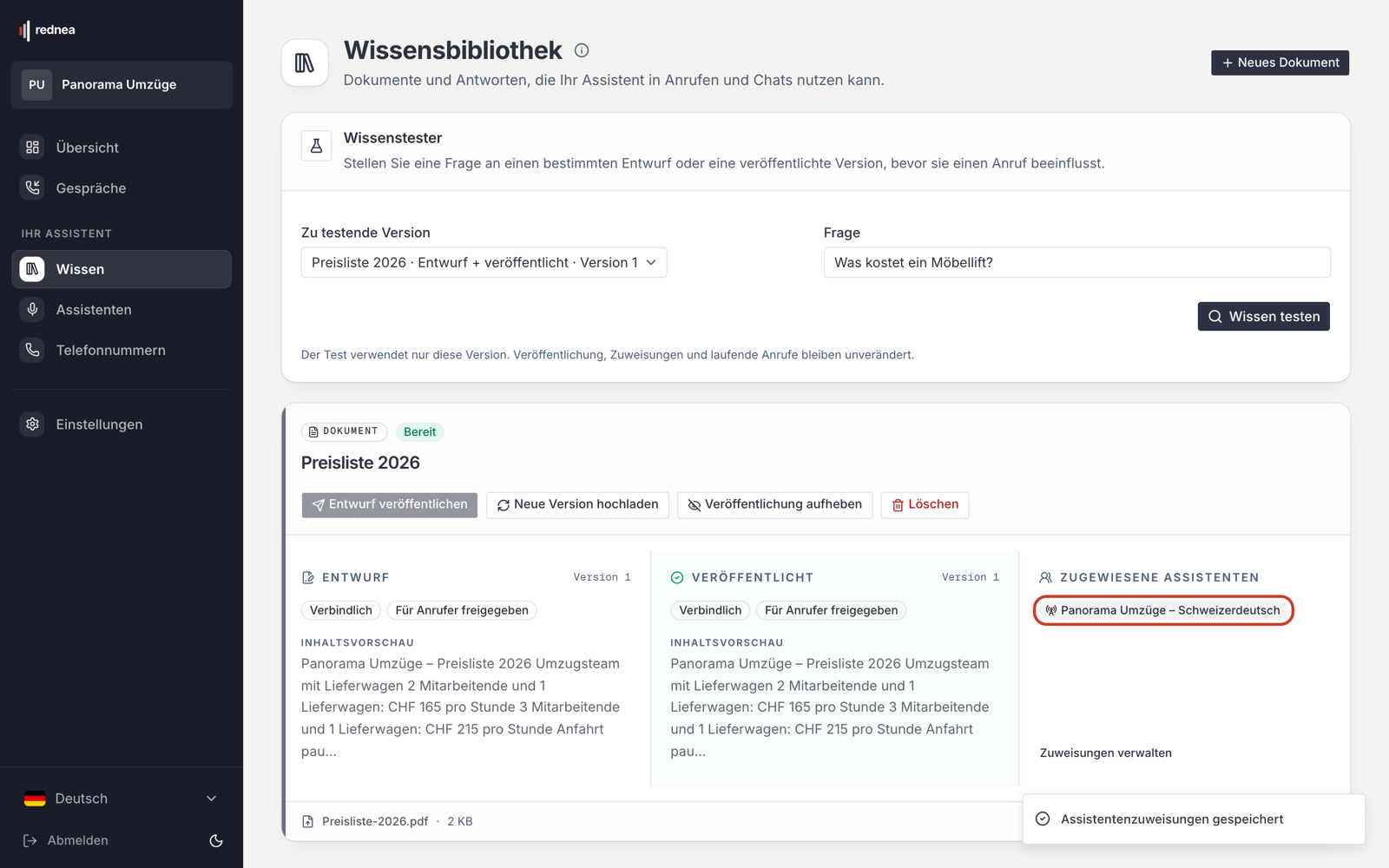Viewport: 1389px width, 868px height.
Task: Click the Preisliste 2026 document title
Action: tap(360, 463)
